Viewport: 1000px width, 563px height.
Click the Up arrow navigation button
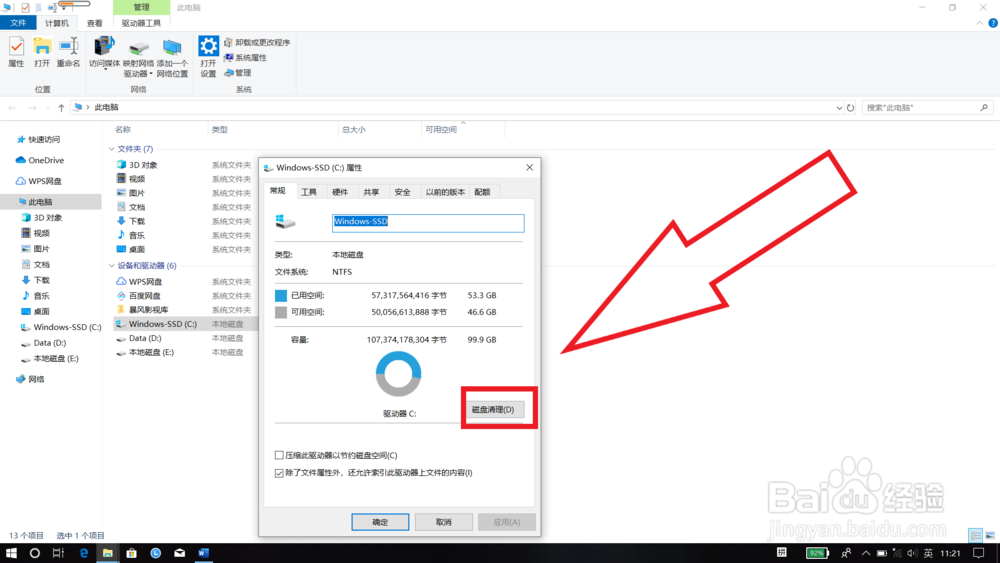(x=61, y=108)
